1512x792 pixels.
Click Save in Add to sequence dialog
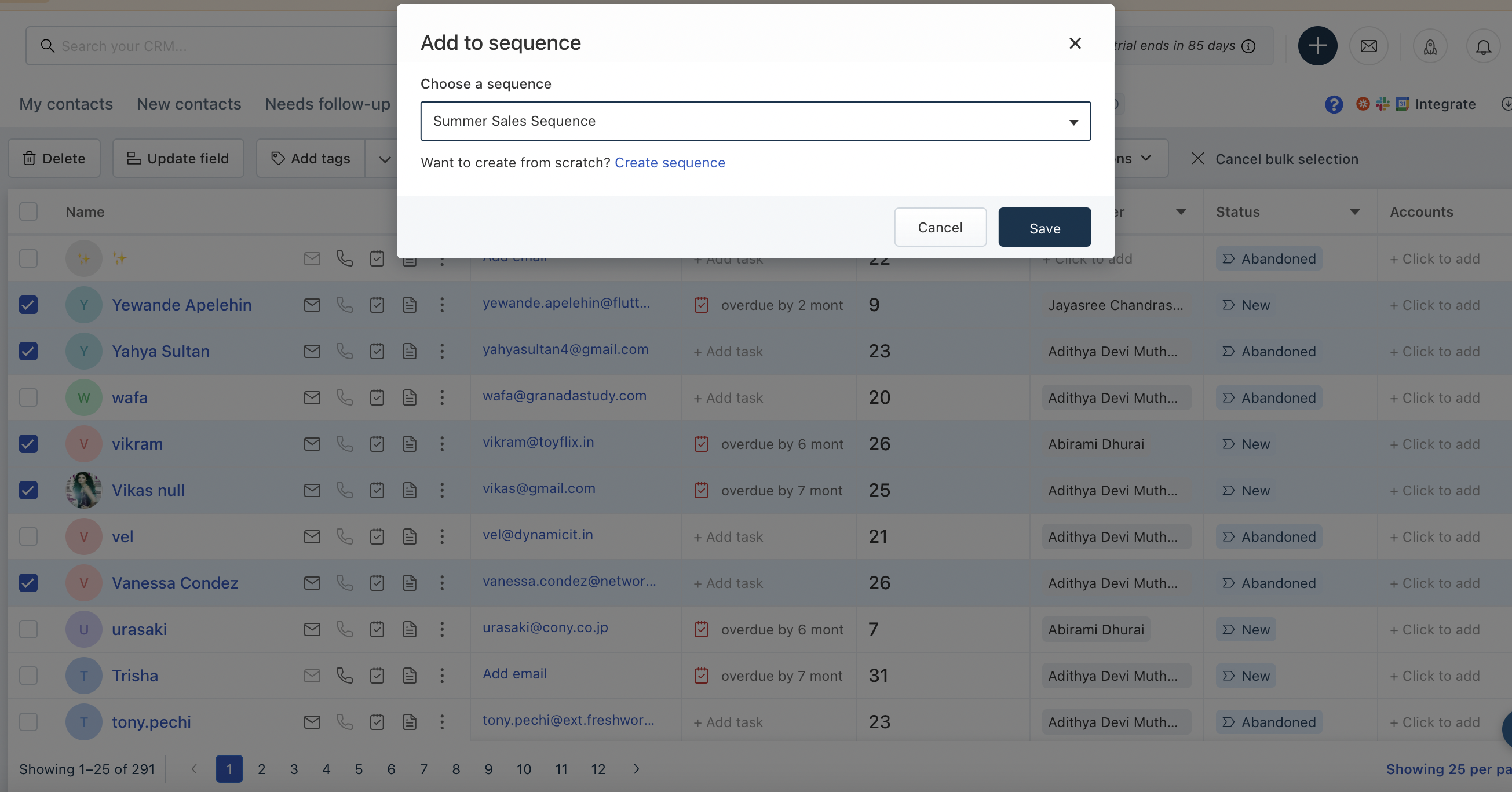pyautogui.click(x=1043, y=228)
